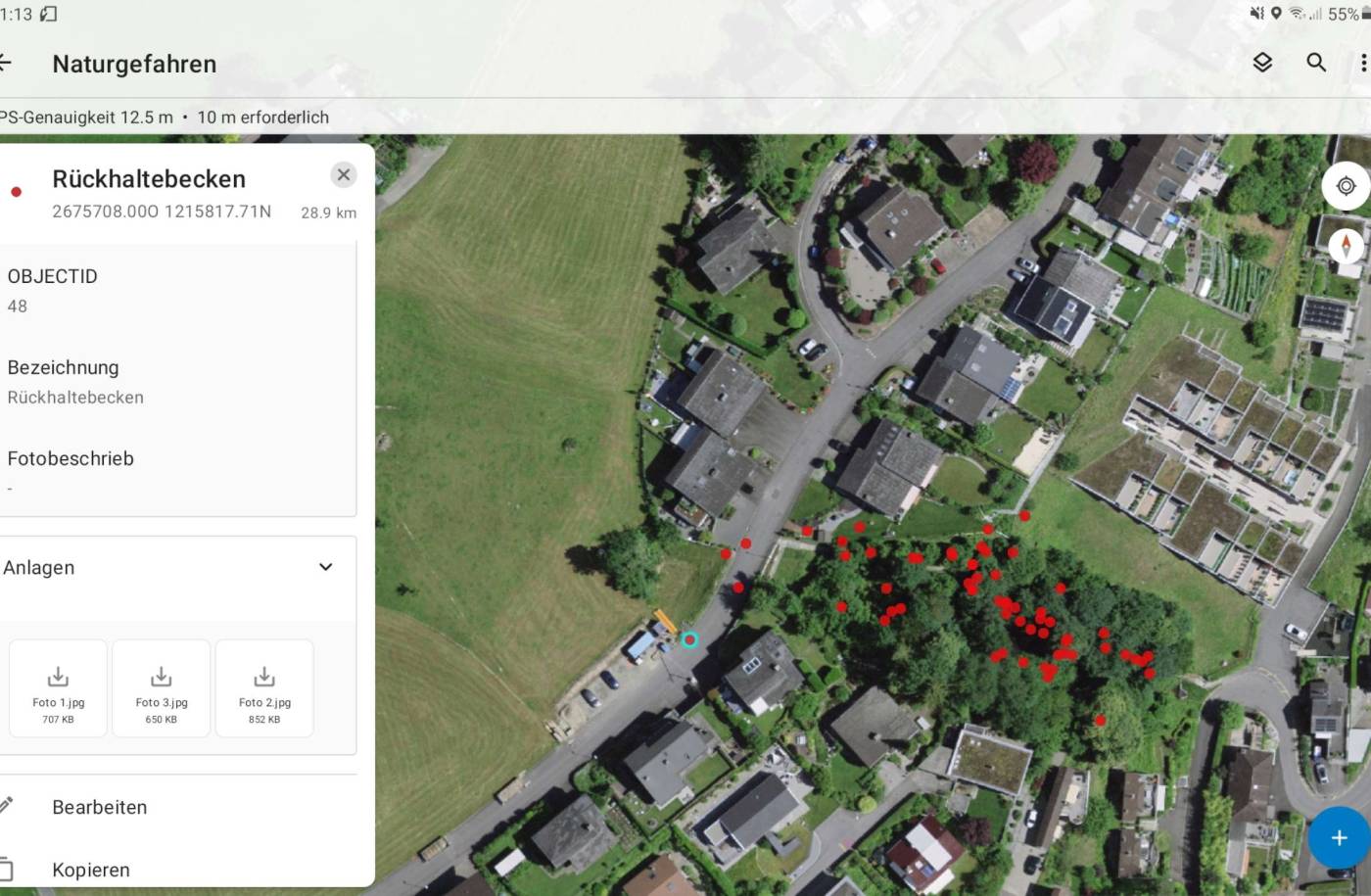This screenshot has height=896, width=1371.
Task: Tap the OBJECTID field value 48
Action: pos(18,306)
